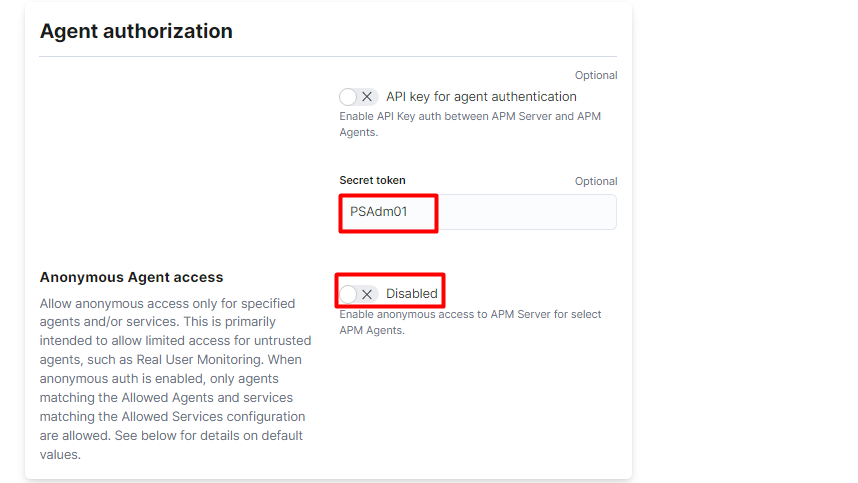The image size is (858, 483).
Task: Enable the API key authentication toggle
Action: click(358, 97)
